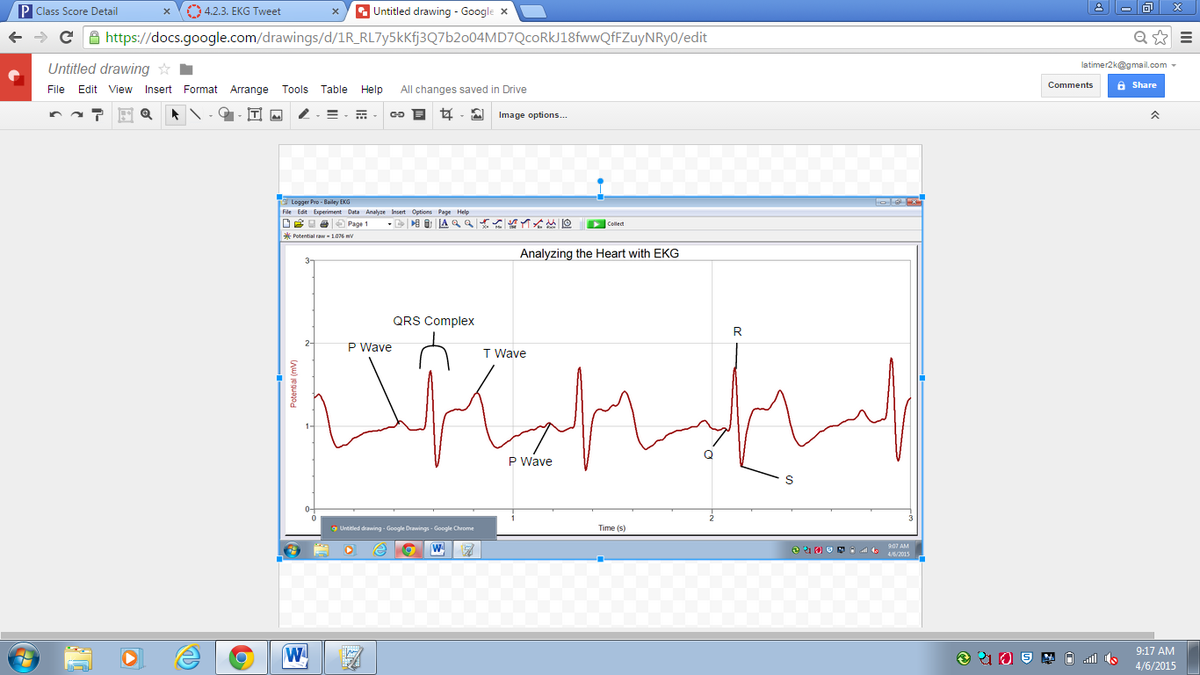Screen dimensions: 1200x675
Task: Choose the Select arrow tool
Action: point(176,115)
